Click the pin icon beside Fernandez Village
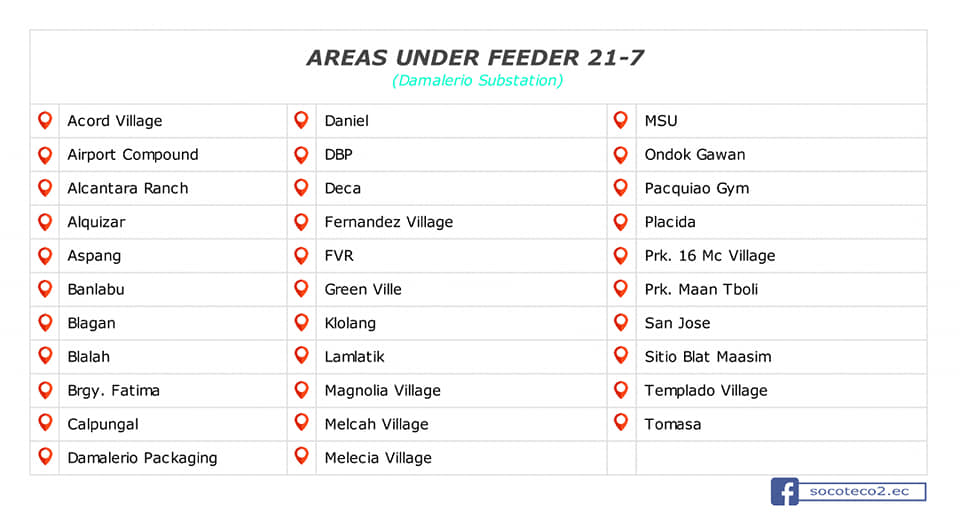Screen dimensions: 960x530 point(301,221)
